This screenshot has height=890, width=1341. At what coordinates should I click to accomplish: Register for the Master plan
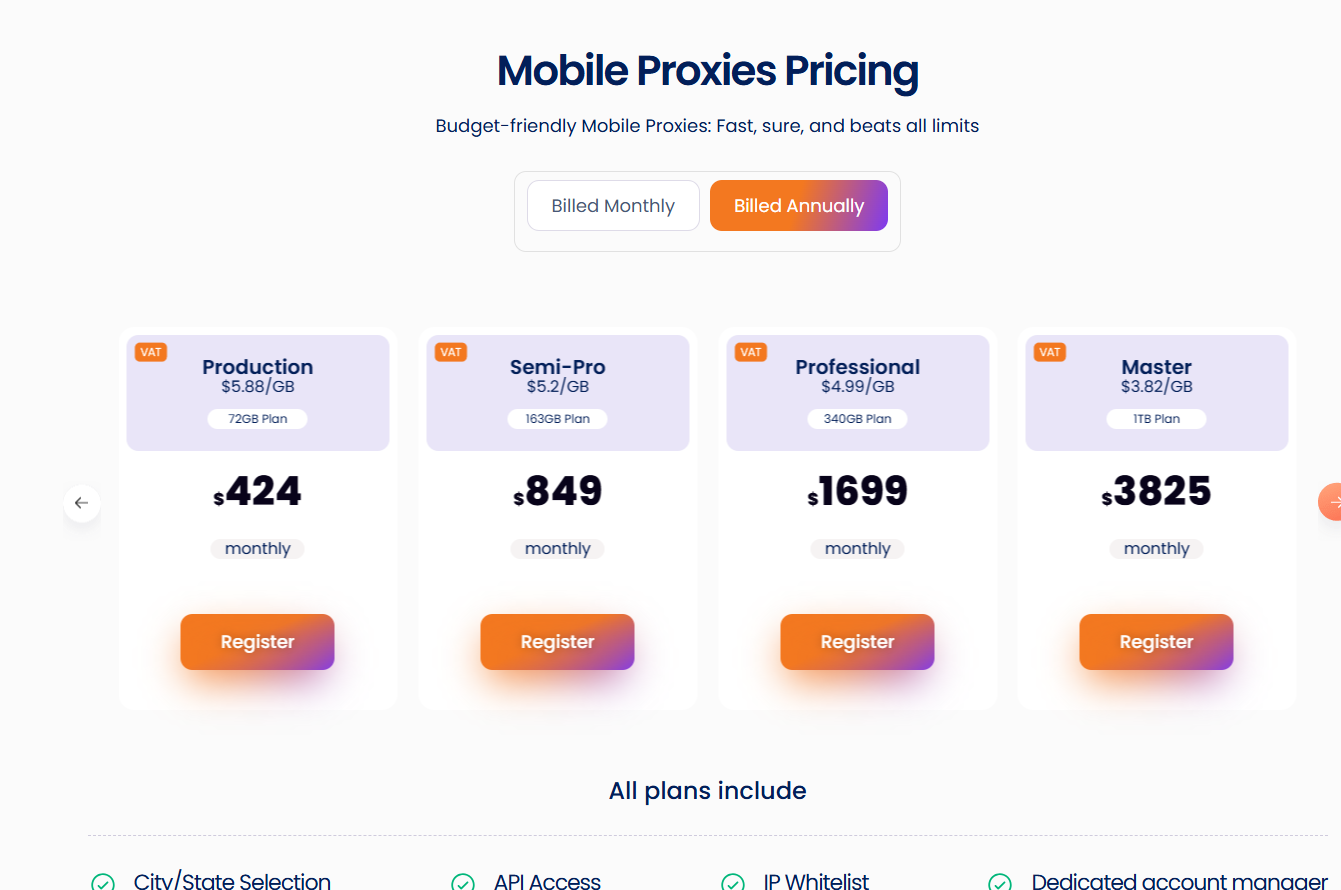(1156, 642)
